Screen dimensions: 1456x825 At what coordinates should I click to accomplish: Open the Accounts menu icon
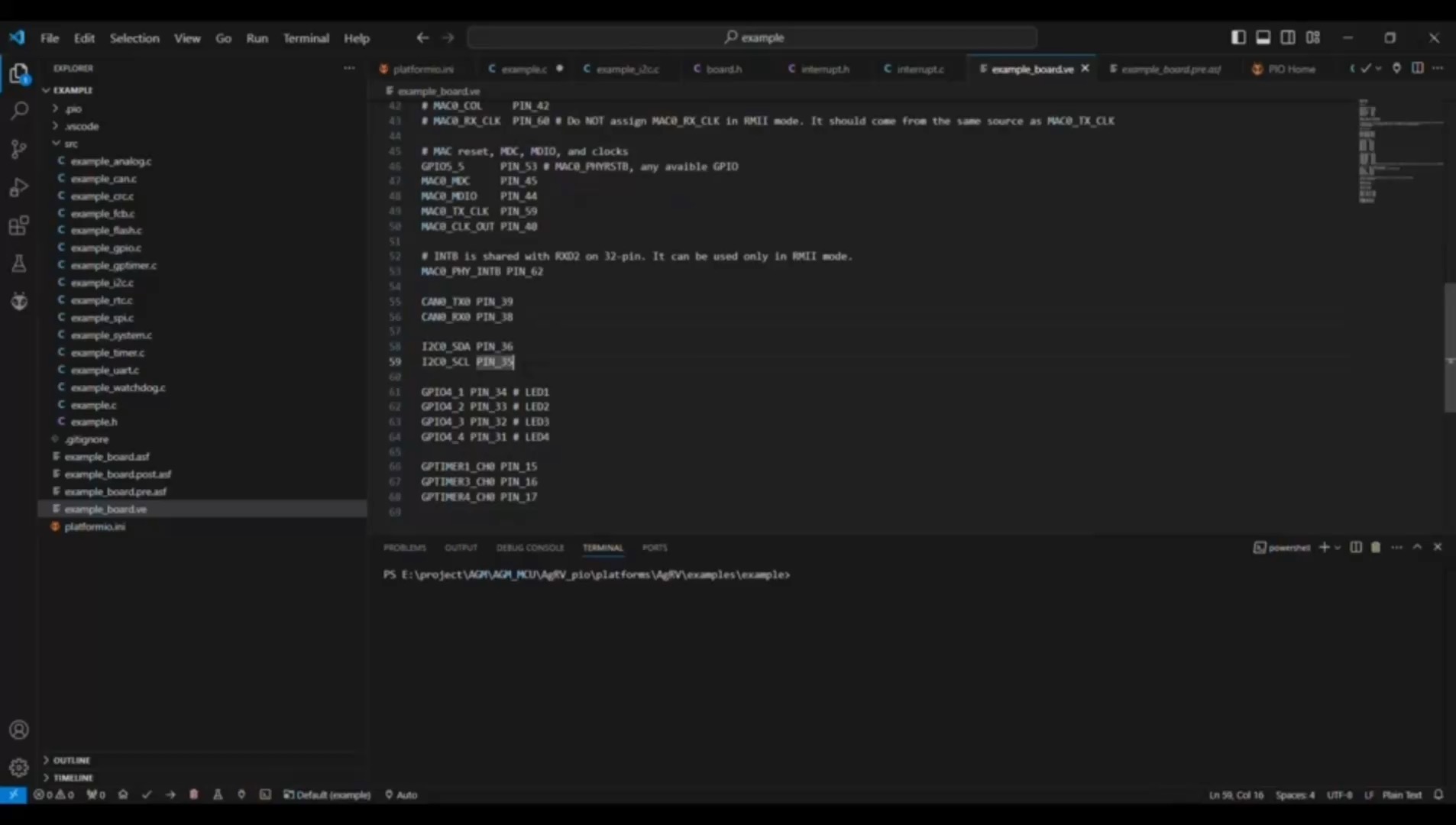point(19,730)
